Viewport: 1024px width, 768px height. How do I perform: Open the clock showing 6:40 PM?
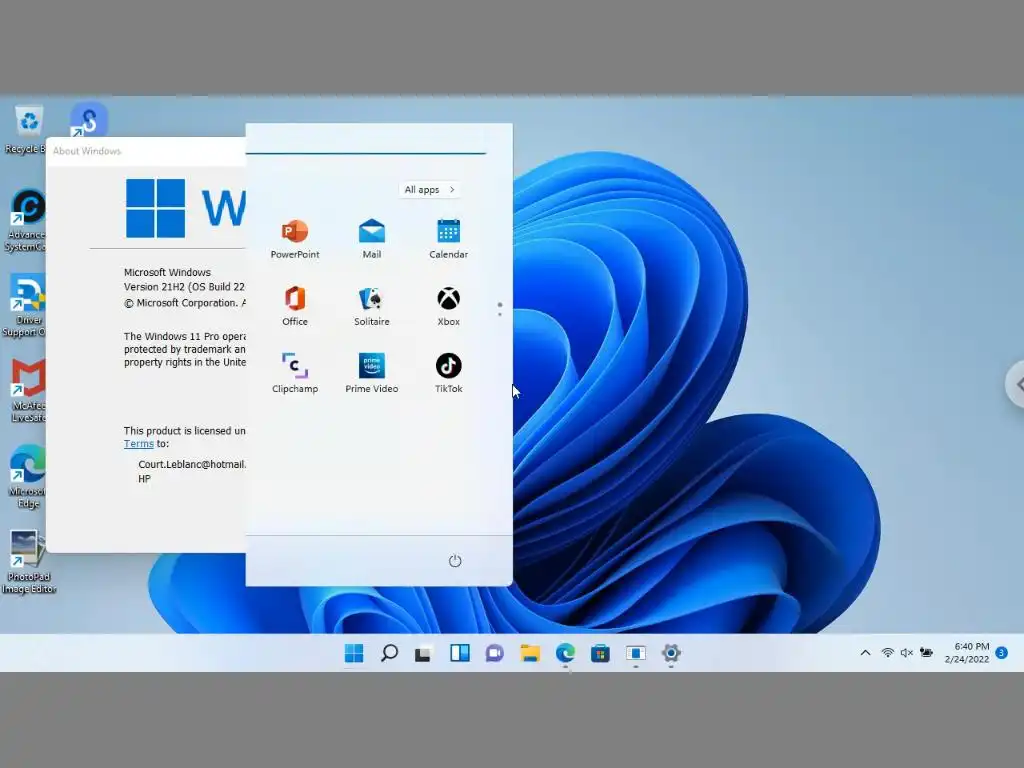click(x=967, y=652)
